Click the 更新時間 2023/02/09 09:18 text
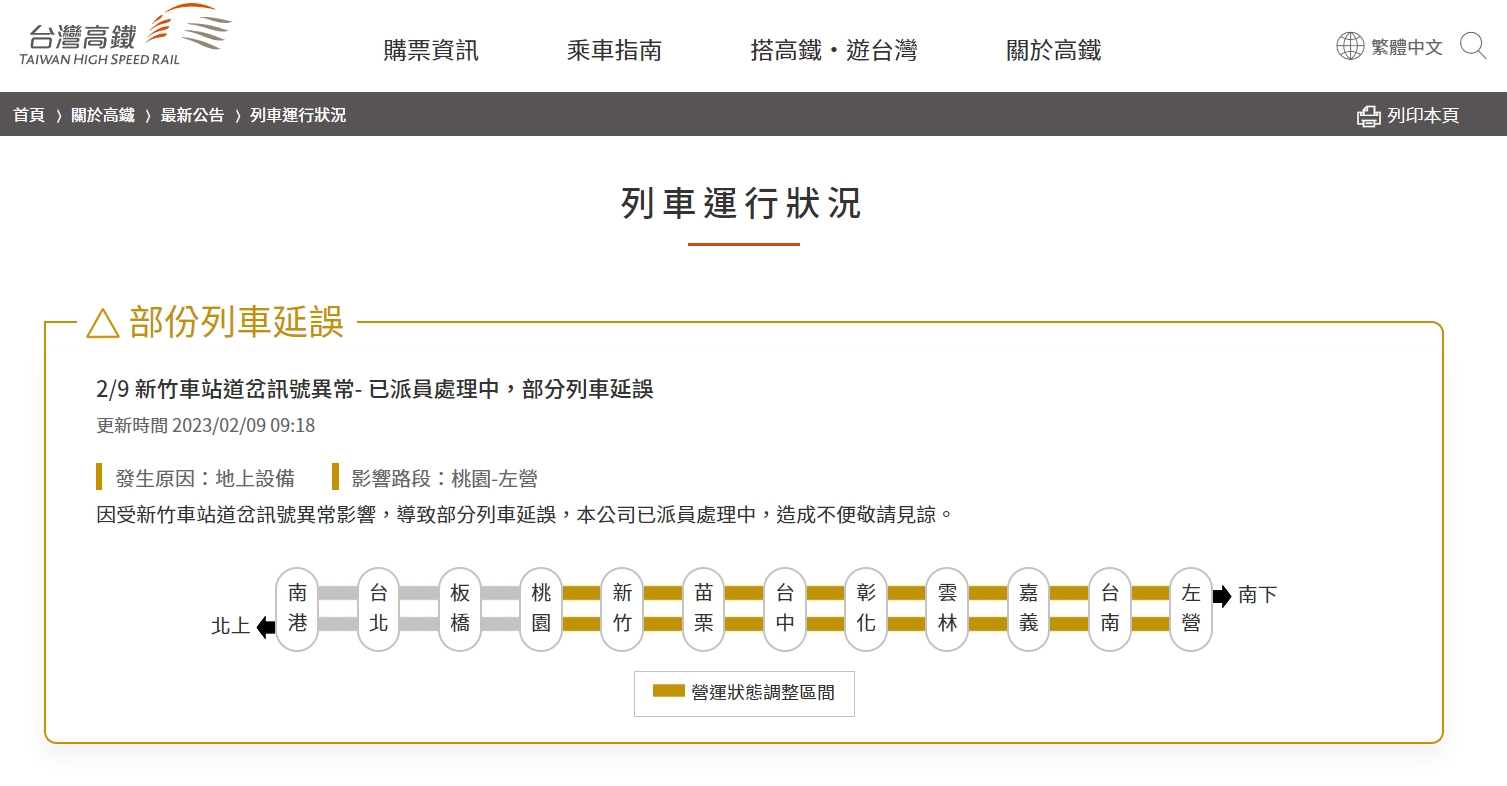1507x786 pixels. click(205, 426)
